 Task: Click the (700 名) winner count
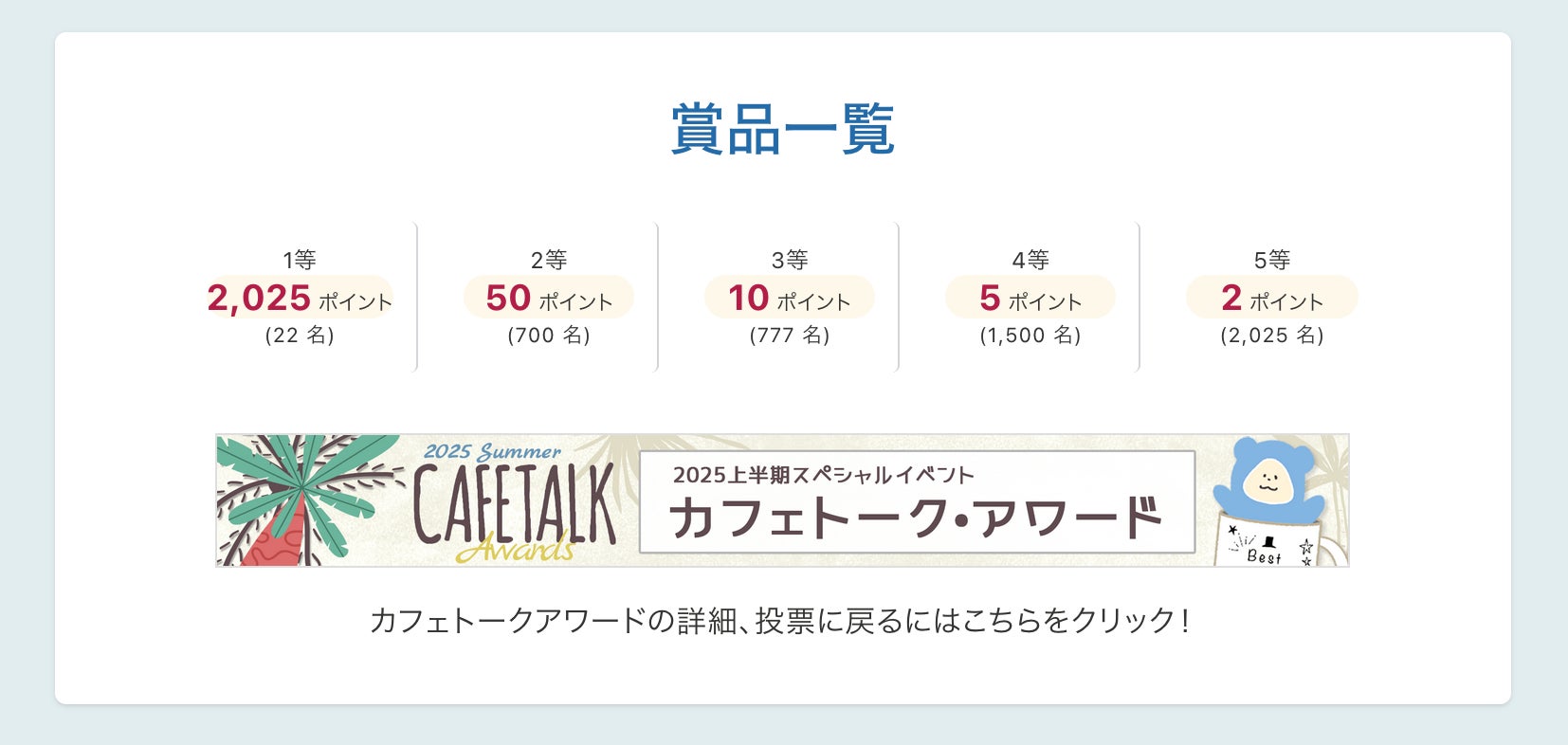(x=549, y=336)
